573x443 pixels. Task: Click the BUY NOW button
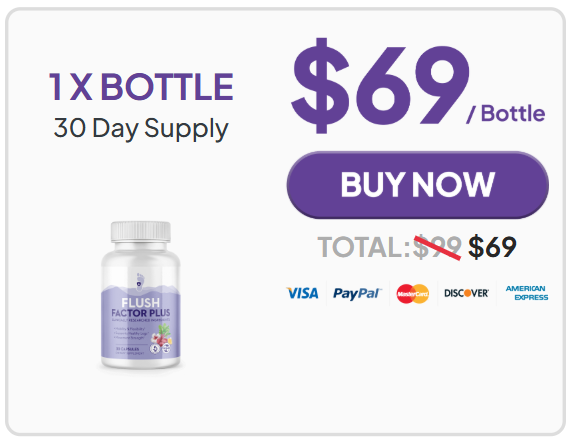pyautogui.click(x=417, y=185)
